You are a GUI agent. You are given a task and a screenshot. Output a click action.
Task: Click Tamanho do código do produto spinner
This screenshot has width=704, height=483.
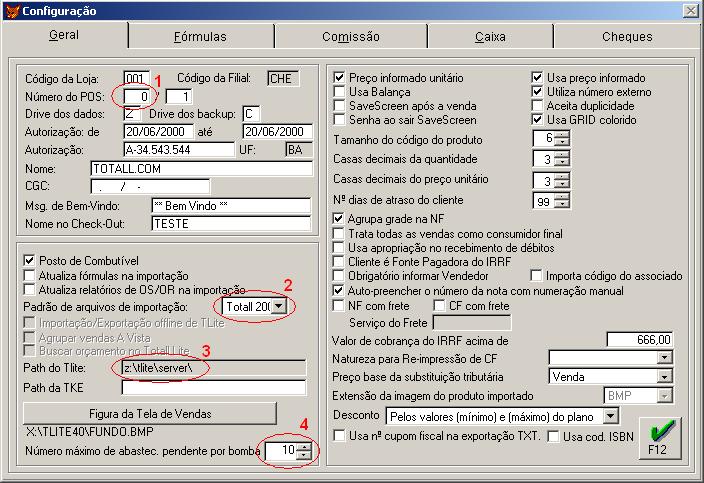[562, 138]
